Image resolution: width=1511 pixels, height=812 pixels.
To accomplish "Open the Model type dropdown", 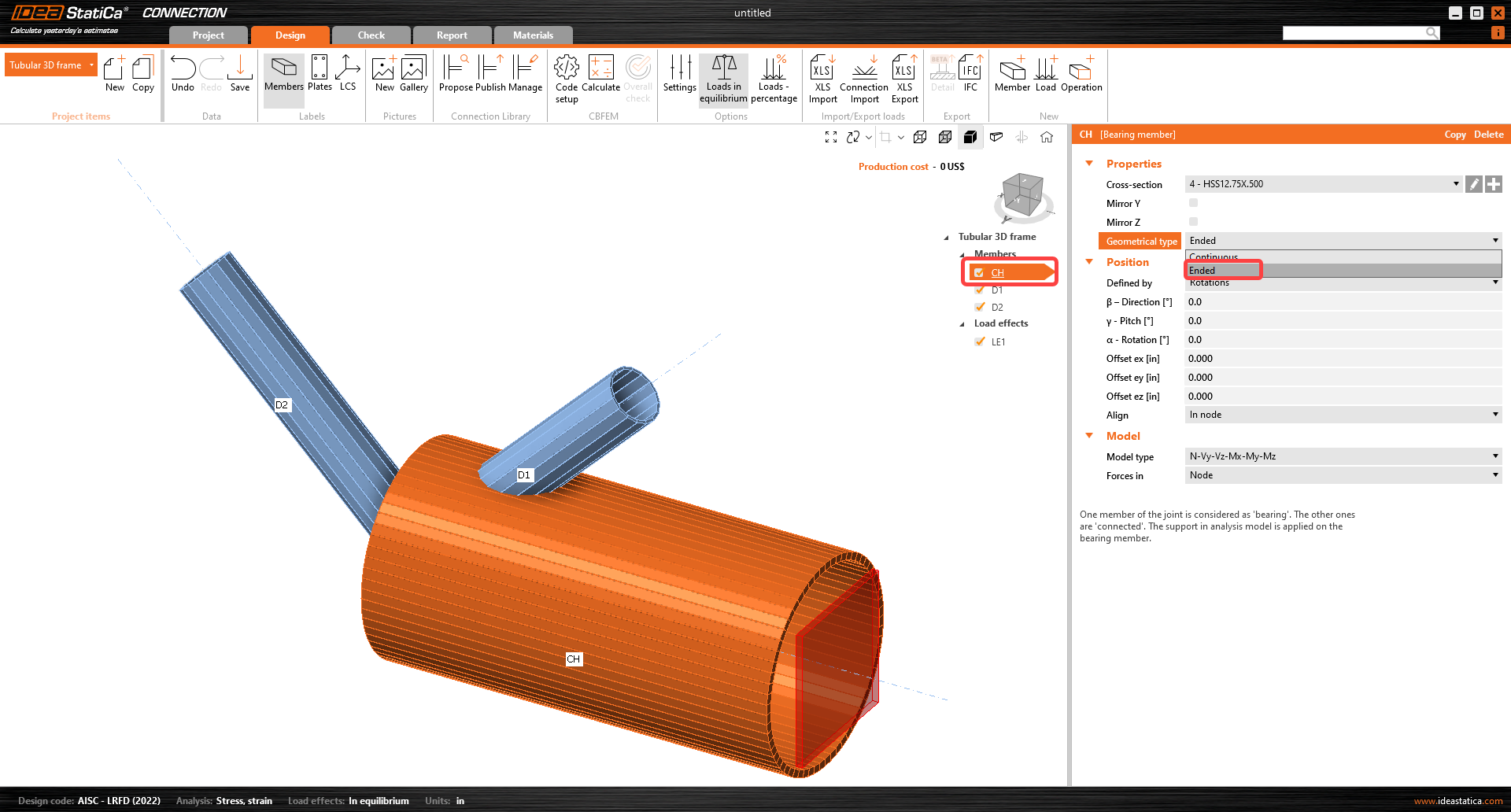I will point(1343,456).
